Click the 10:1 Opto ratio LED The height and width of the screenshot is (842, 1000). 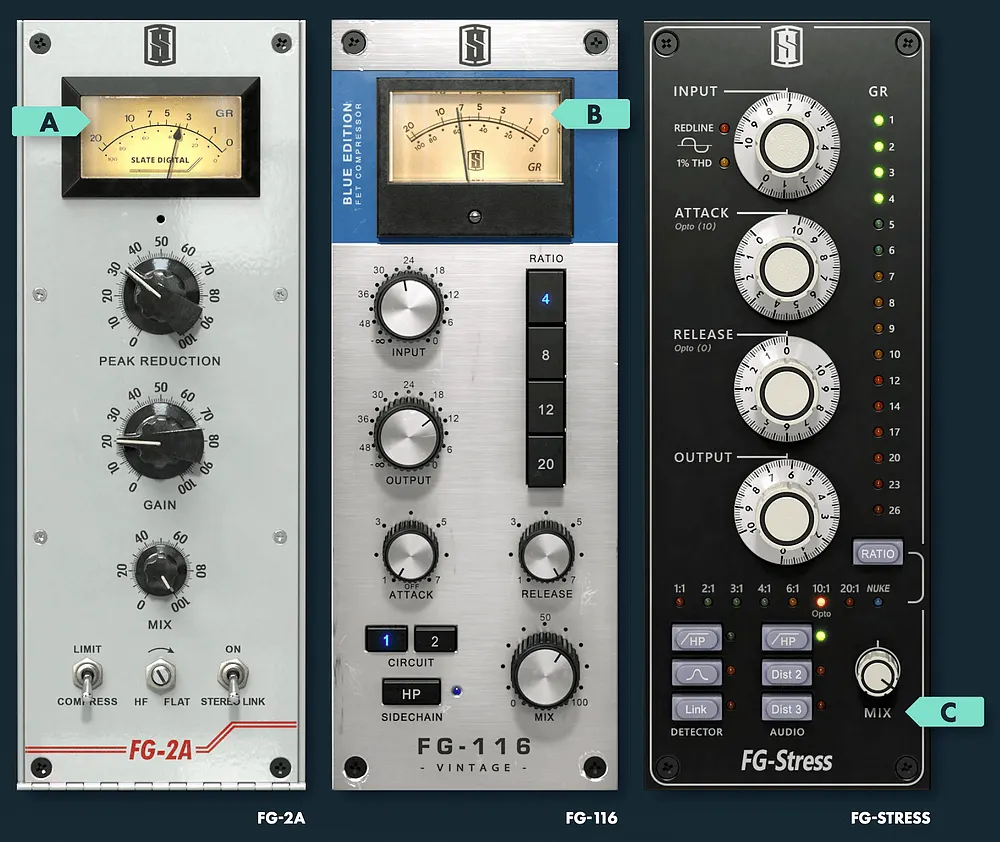[821, 602]
